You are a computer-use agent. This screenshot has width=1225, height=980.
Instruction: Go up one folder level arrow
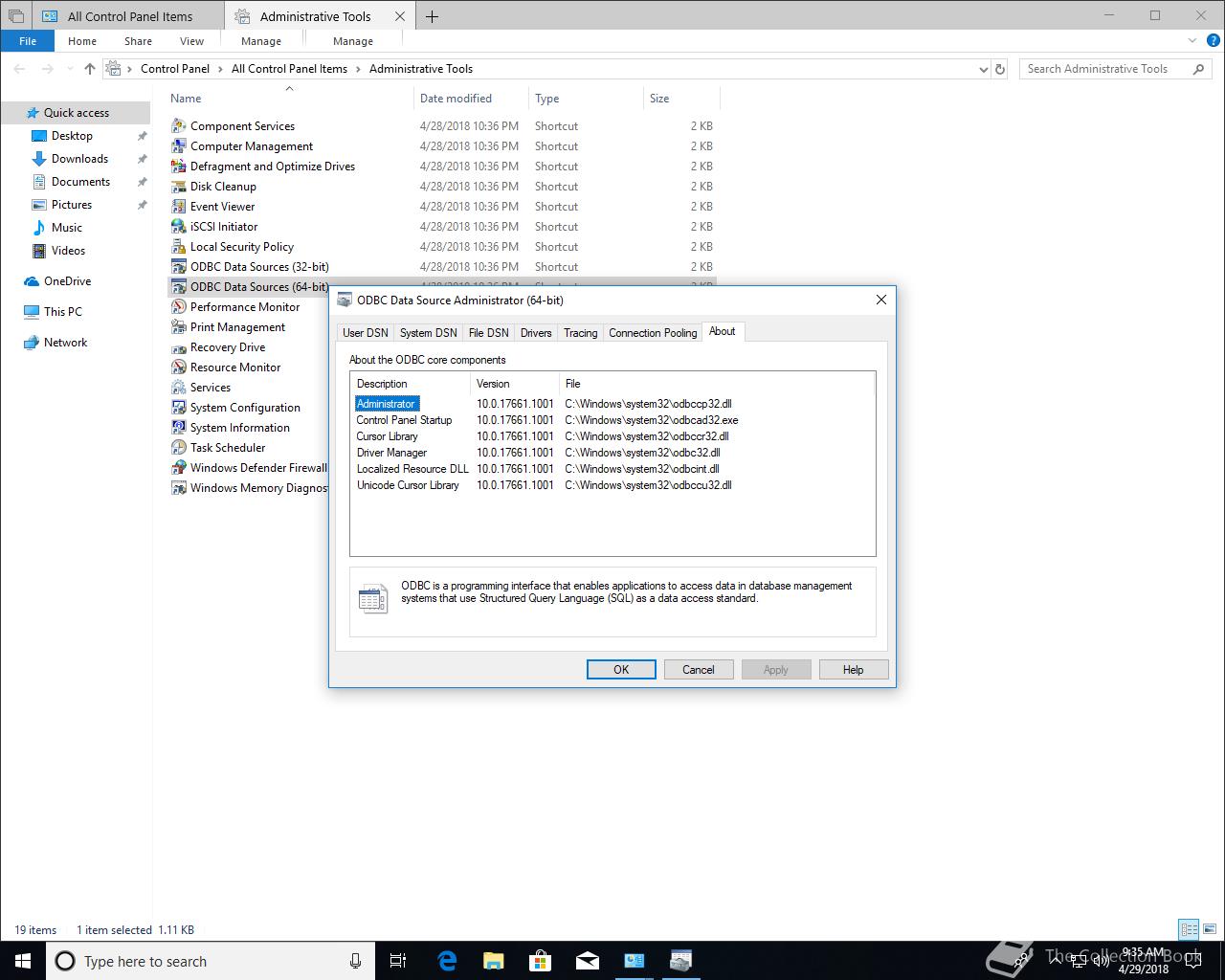tap(90, 69)
